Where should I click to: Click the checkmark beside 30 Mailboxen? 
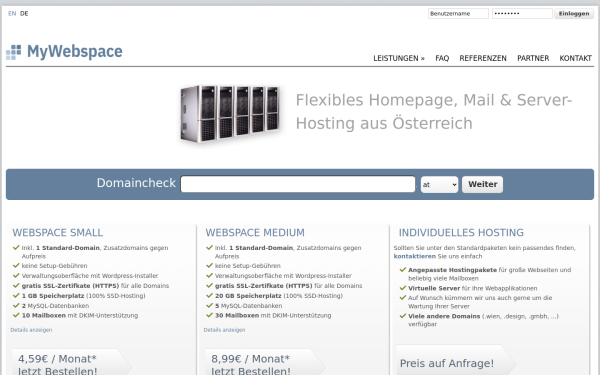click(209, 315)
